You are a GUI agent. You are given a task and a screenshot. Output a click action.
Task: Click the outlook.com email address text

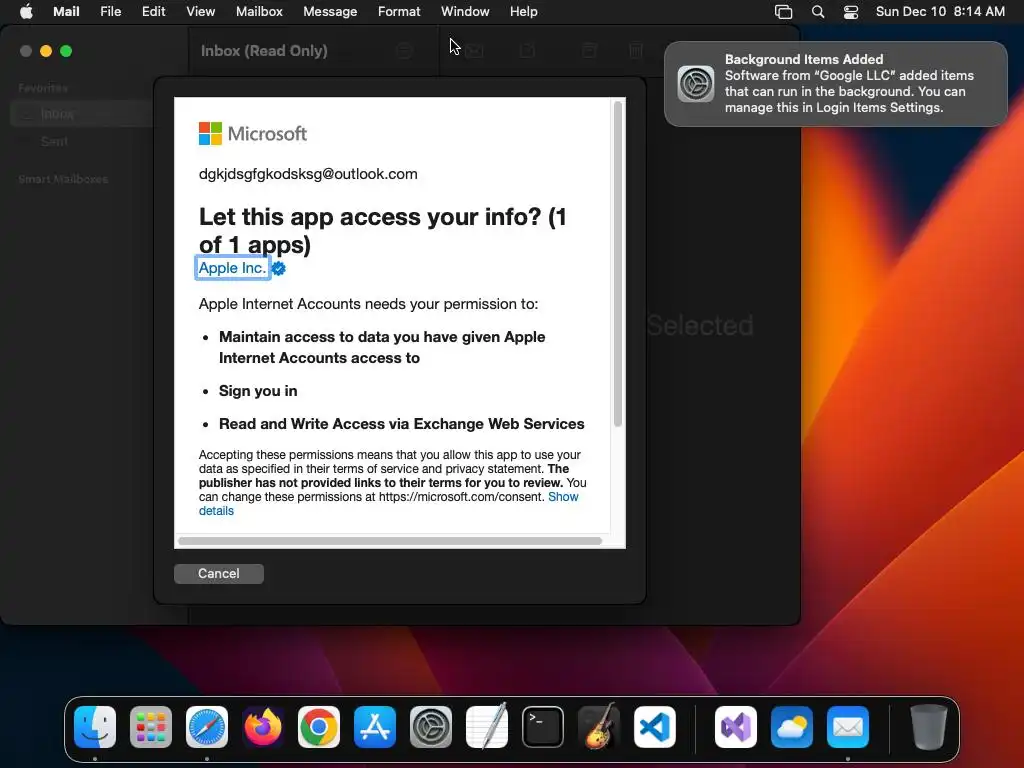pyautogui.click(x=308, y=174)
